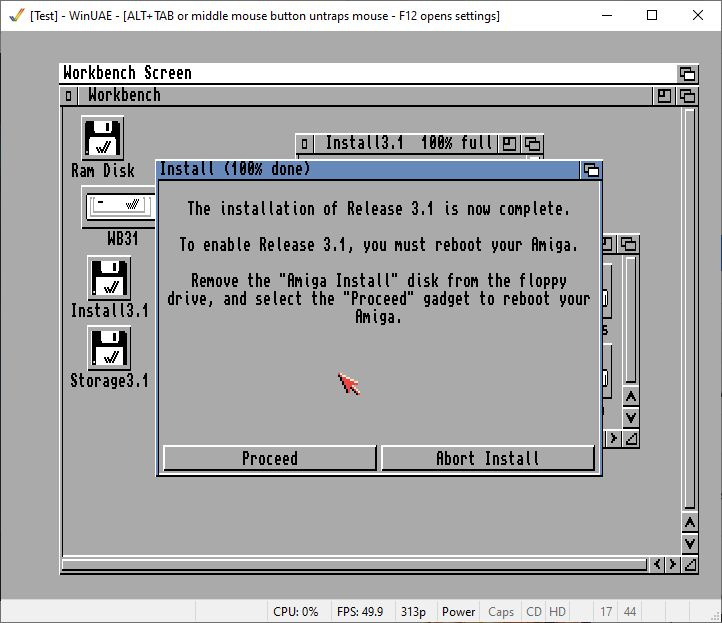
Task: Click the Install3.1 window zoom gadget
Action: (509, 144)
